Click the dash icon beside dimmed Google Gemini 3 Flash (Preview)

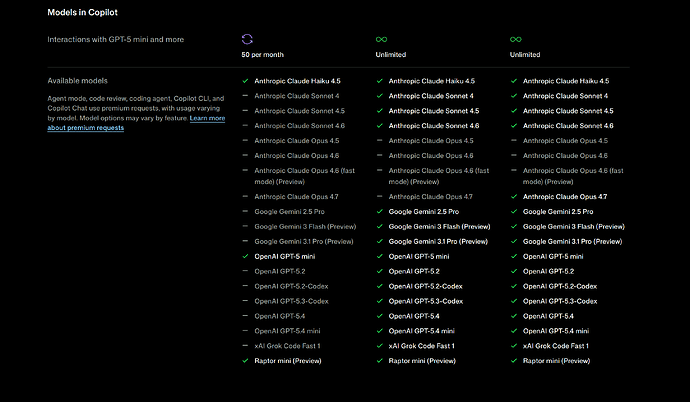click(x=245, y=226)
